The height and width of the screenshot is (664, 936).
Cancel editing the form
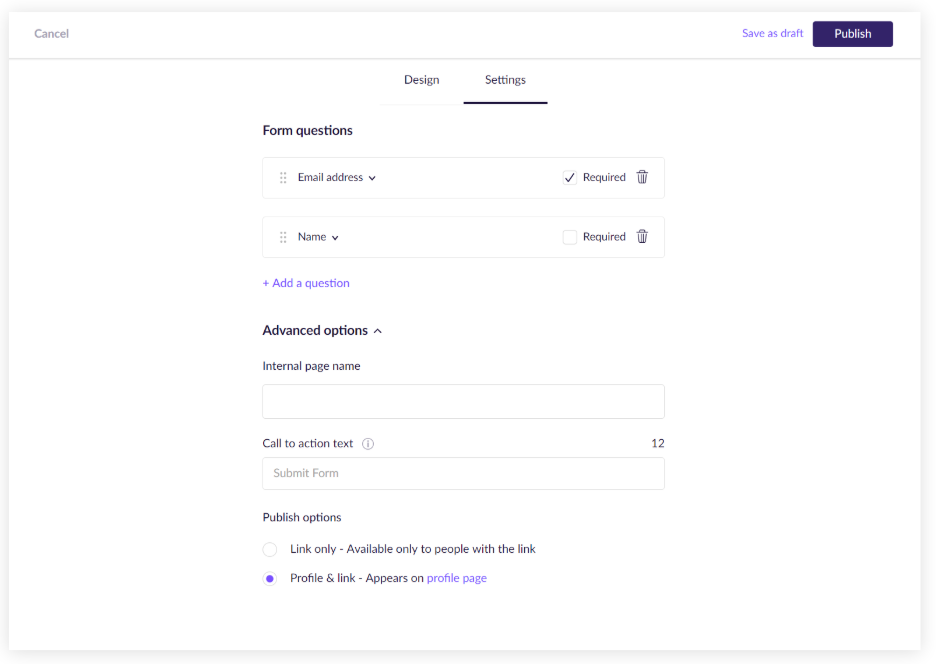[52, 34]
